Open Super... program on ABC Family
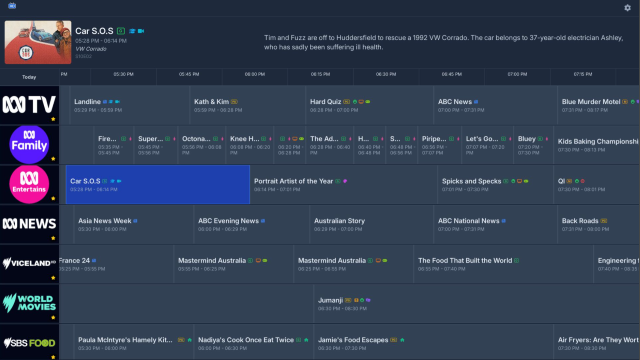Image resolution: width=640 pixels, height=360 pixels. coord(156,145)
